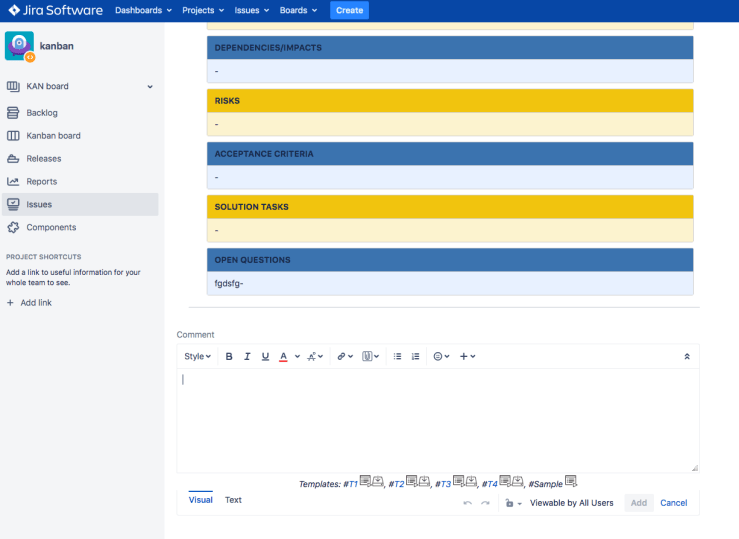Cancel the comment
Viewport: 739px width, 539px height.
point(673,503)
